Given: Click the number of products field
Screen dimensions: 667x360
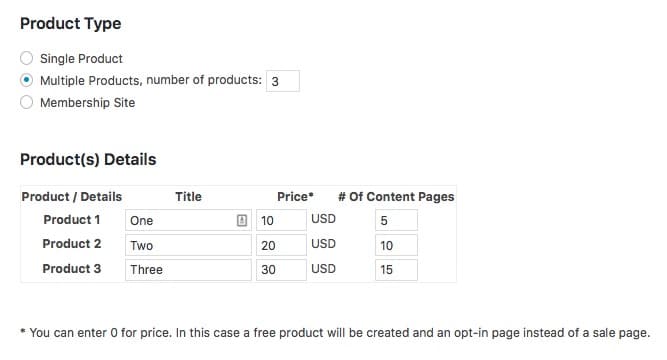Looking at the screenshot, I should [x=283, y=81].
